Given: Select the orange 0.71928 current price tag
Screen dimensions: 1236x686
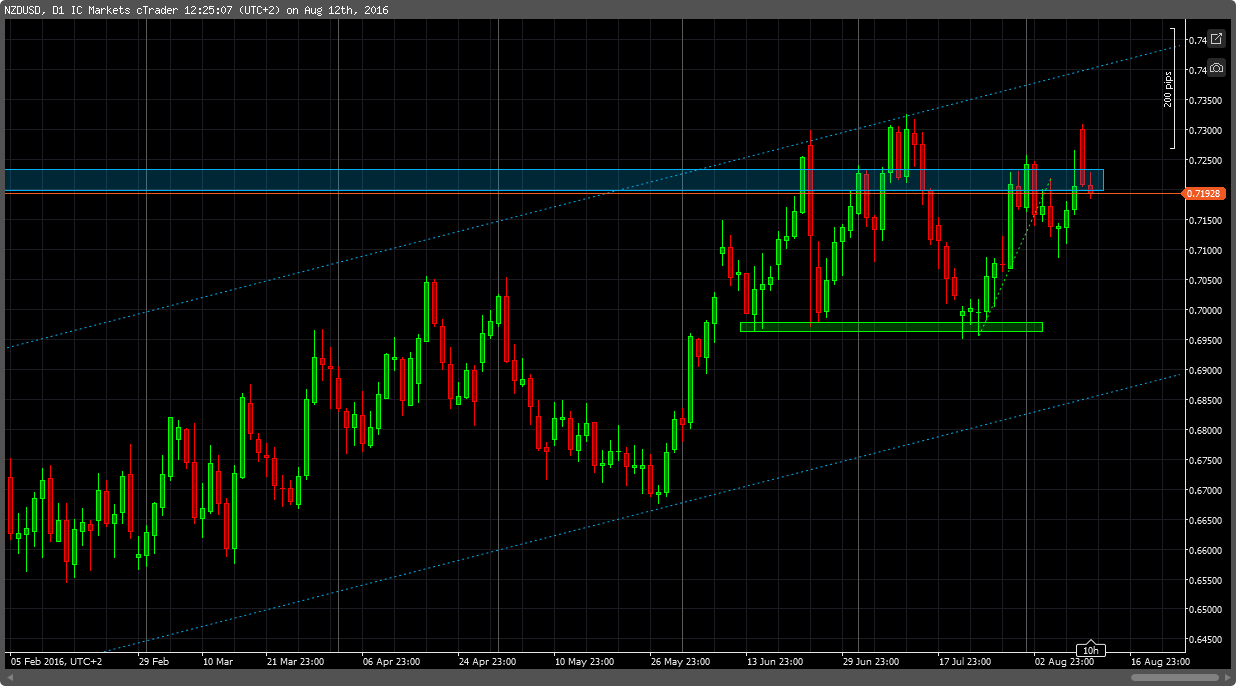Looking at the screenshot, I should click(x=1204, y=192).
